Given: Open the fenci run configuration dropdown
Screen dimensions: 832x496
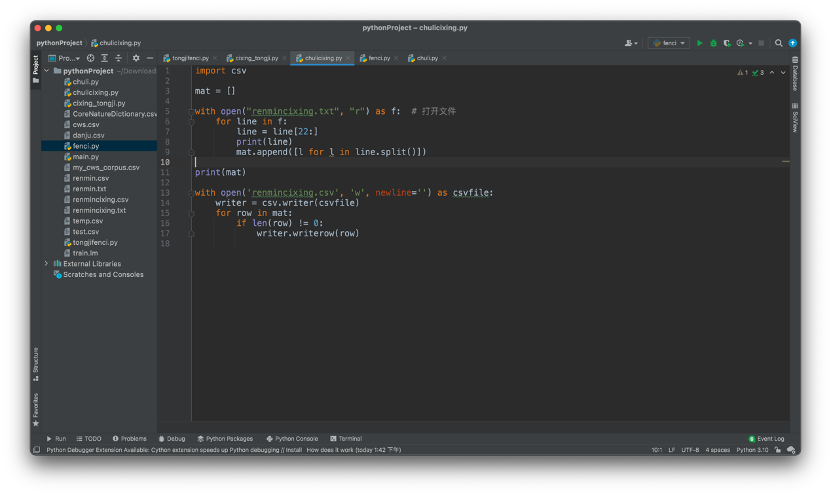Looking at the screenshot, I should pyautogui.click(x=669, y=43).
